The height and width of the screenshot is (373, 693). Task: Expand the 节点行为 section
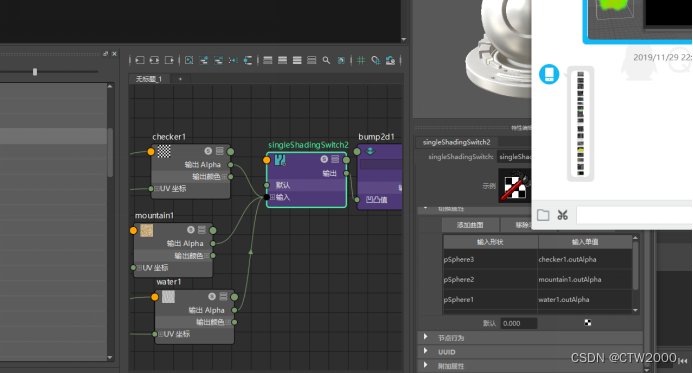pyautogui.click(x=426, y=337)
